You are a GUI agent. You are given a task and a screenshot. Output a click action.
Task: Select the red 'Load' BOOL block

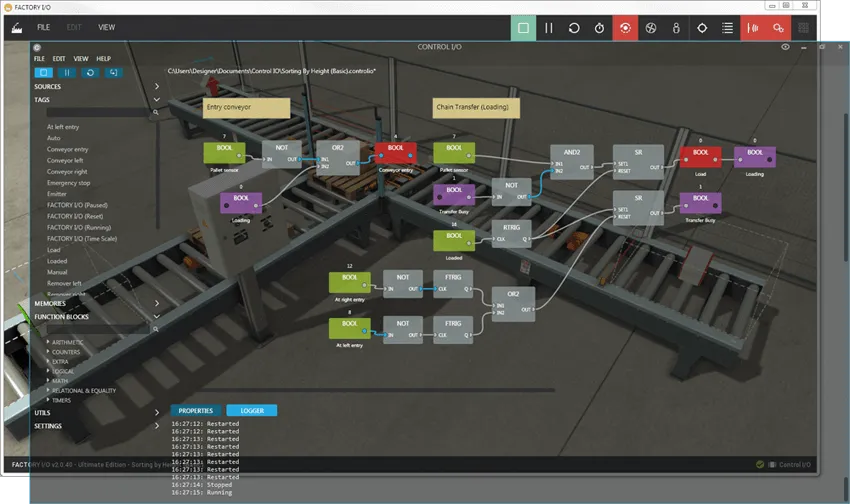click(x=700, y=157)
